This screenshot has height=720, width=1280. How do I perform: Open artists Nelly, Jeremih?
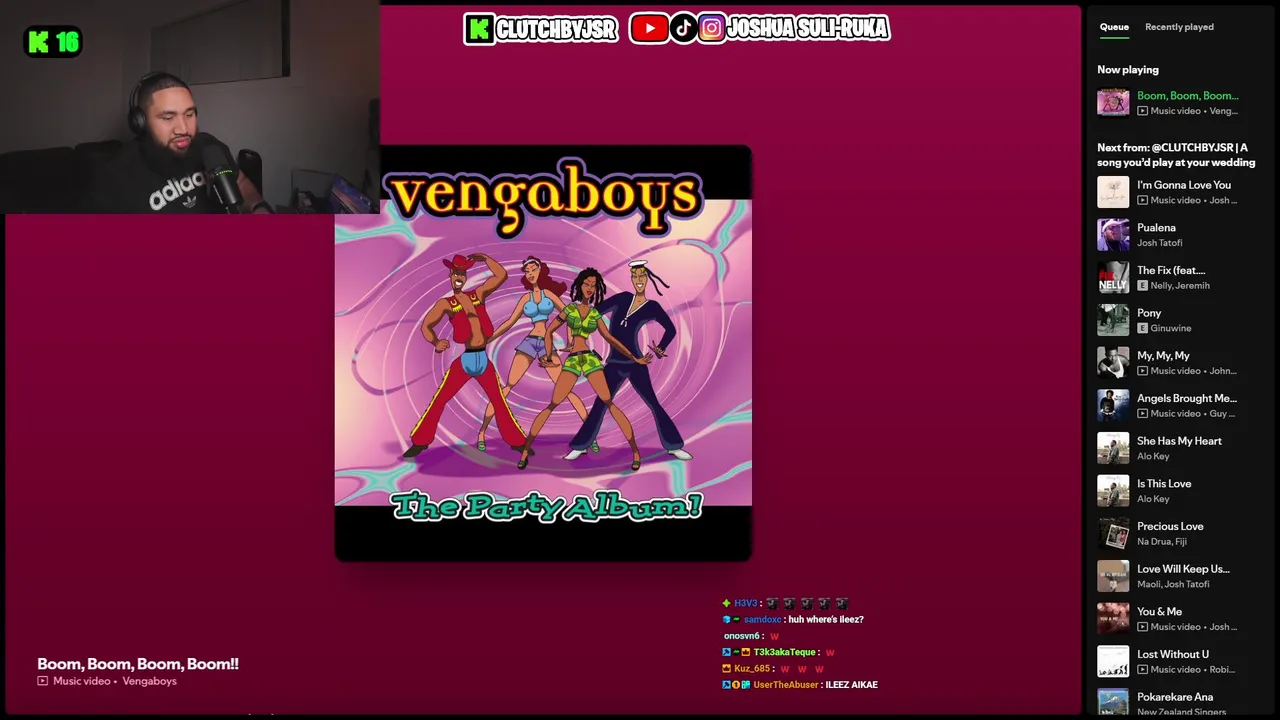(x=1180, y=286)
